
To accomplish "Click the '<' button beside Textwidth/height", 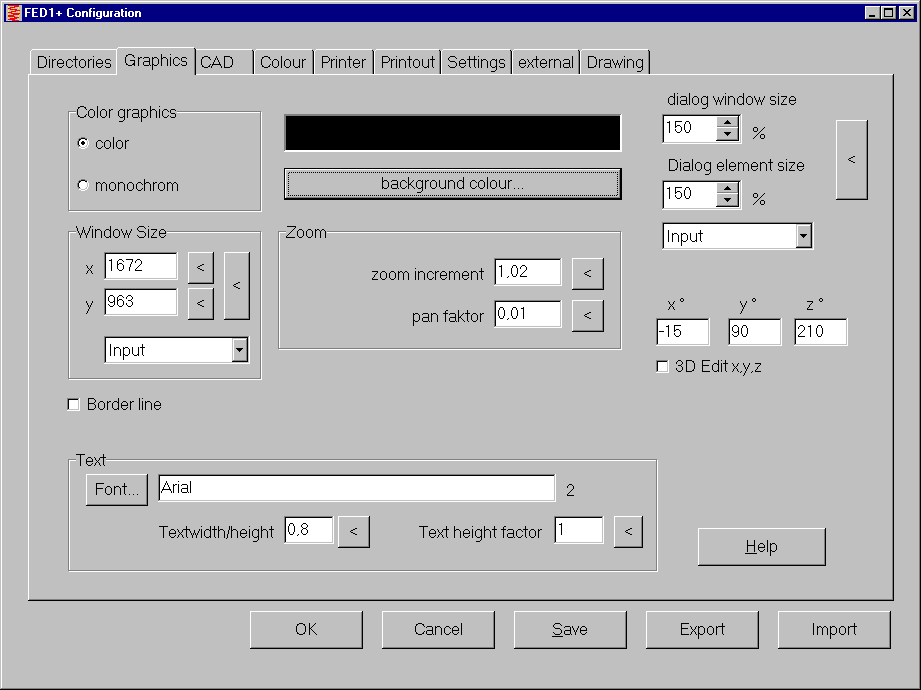I will [354, 532].
